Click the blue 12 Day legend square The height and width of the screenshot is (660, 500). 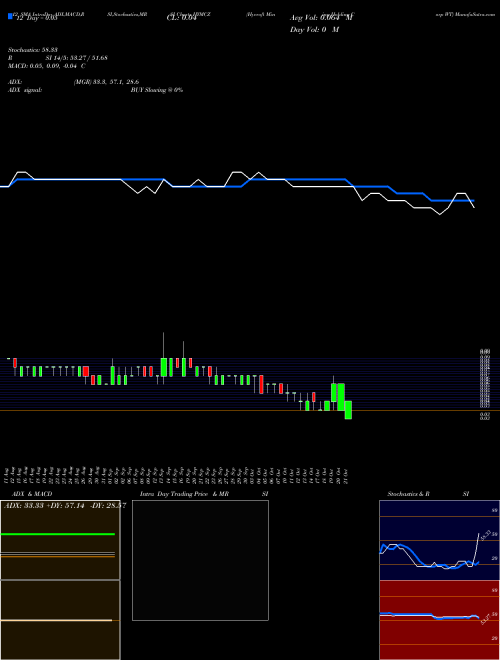pos(10,16)
